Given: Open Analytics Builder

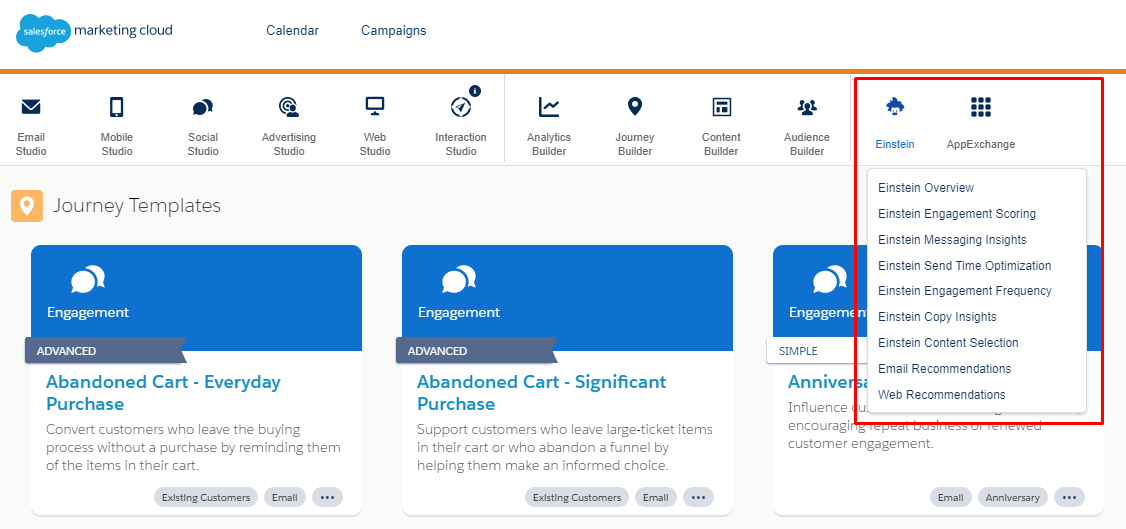Looking at the screenshot, I should 549,126.
